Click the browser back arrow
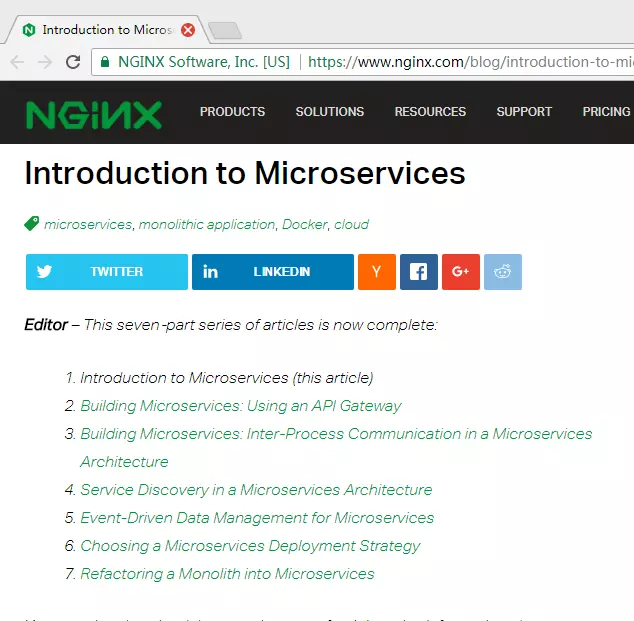634x621 pixels. (17, 62)
